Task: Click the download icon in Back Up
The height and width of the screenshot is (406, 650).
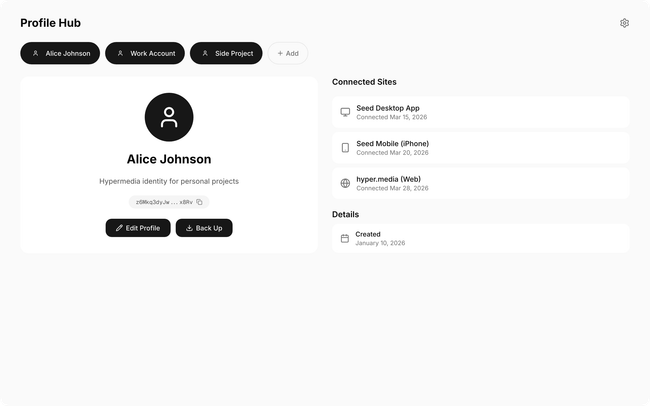Action: click(x=189, y=228)
